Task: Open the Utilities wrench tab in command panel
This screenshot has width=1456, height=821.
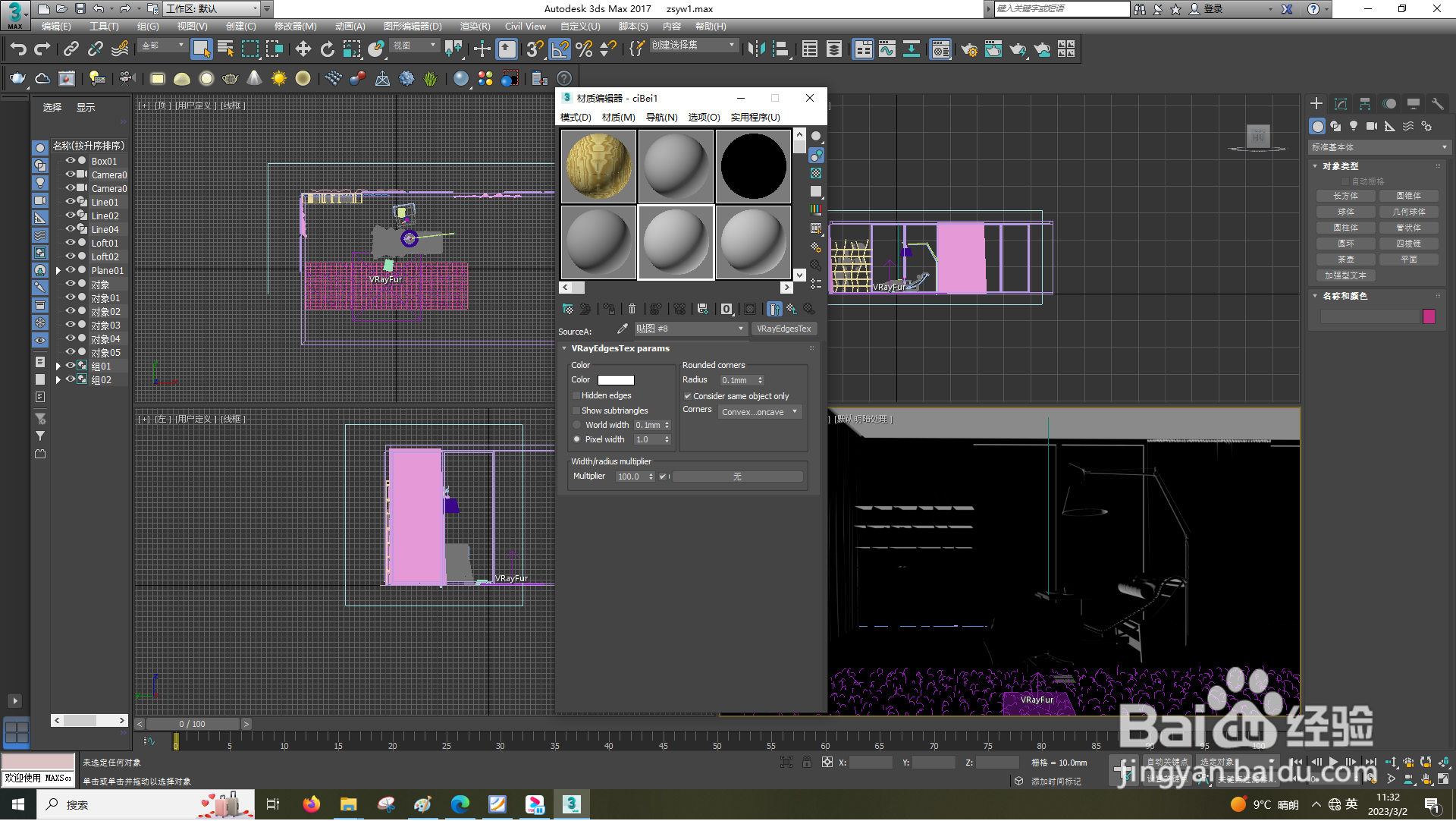Action: coord(1437,104)
